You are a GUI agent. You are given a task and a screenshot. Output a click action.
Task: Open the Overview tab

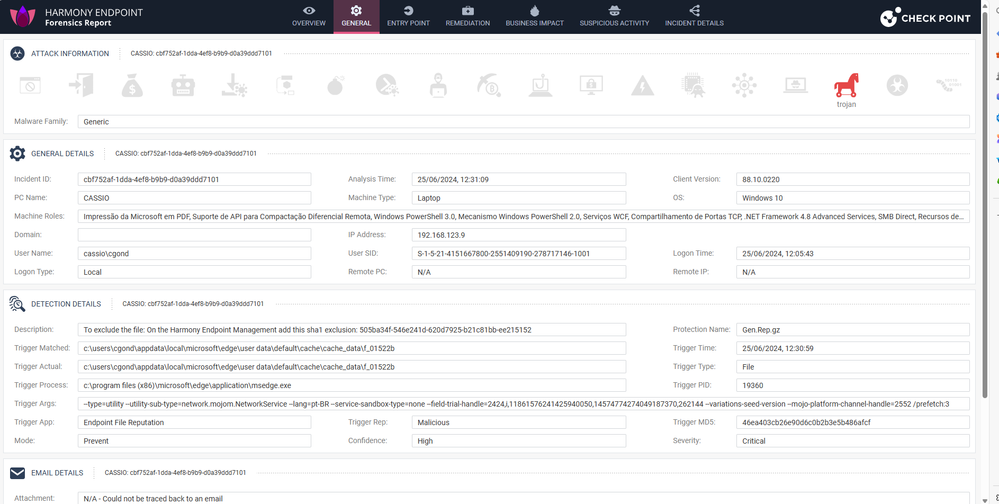308,16
